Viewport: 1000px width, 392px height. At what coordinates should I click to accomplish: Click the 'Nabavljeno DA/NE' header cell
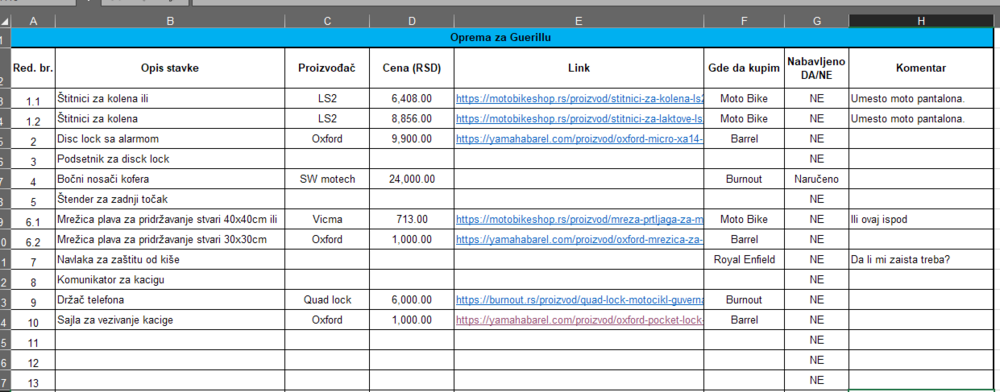pos(817,68)
